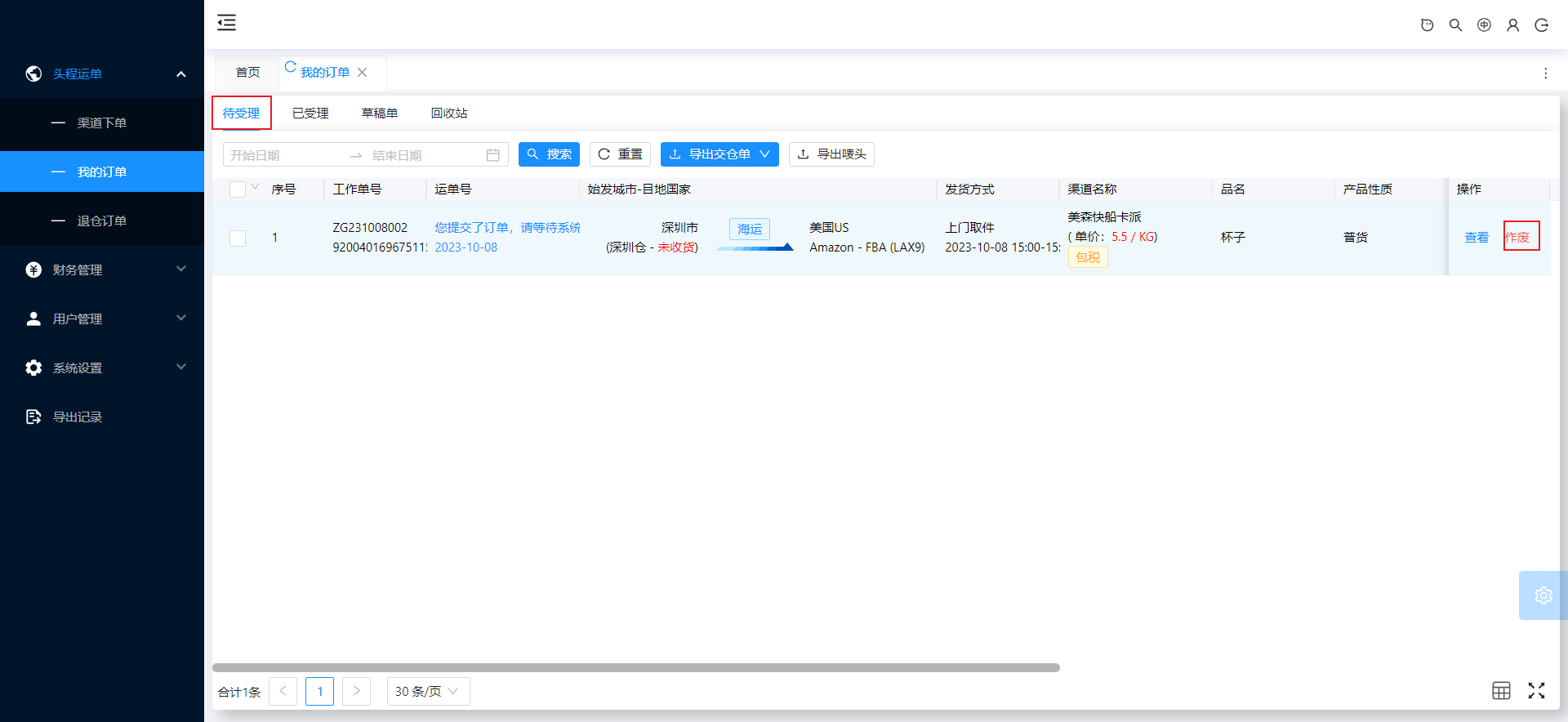Open the 导出交仓单 dropdown button

pyautogui.click(x=719, y=154)
